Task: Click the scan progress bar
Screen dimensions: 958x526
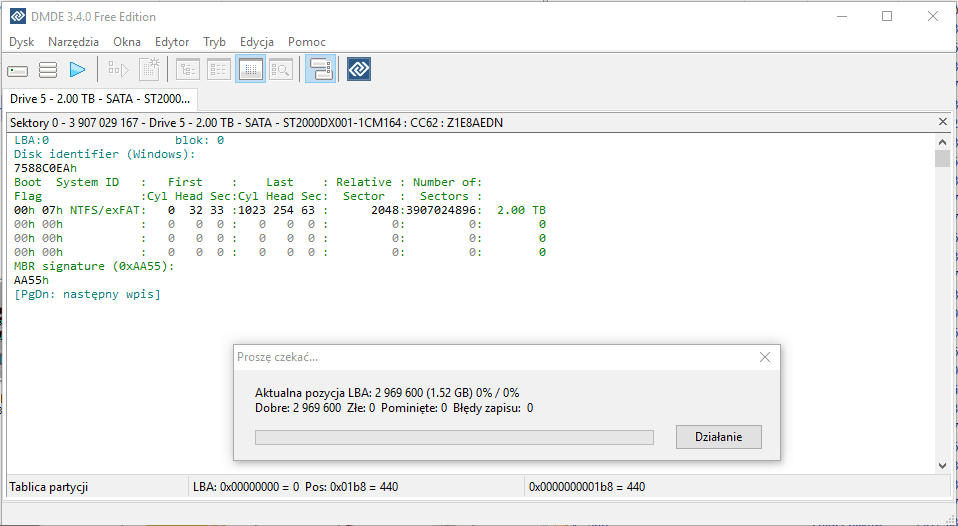Action: 454,437
